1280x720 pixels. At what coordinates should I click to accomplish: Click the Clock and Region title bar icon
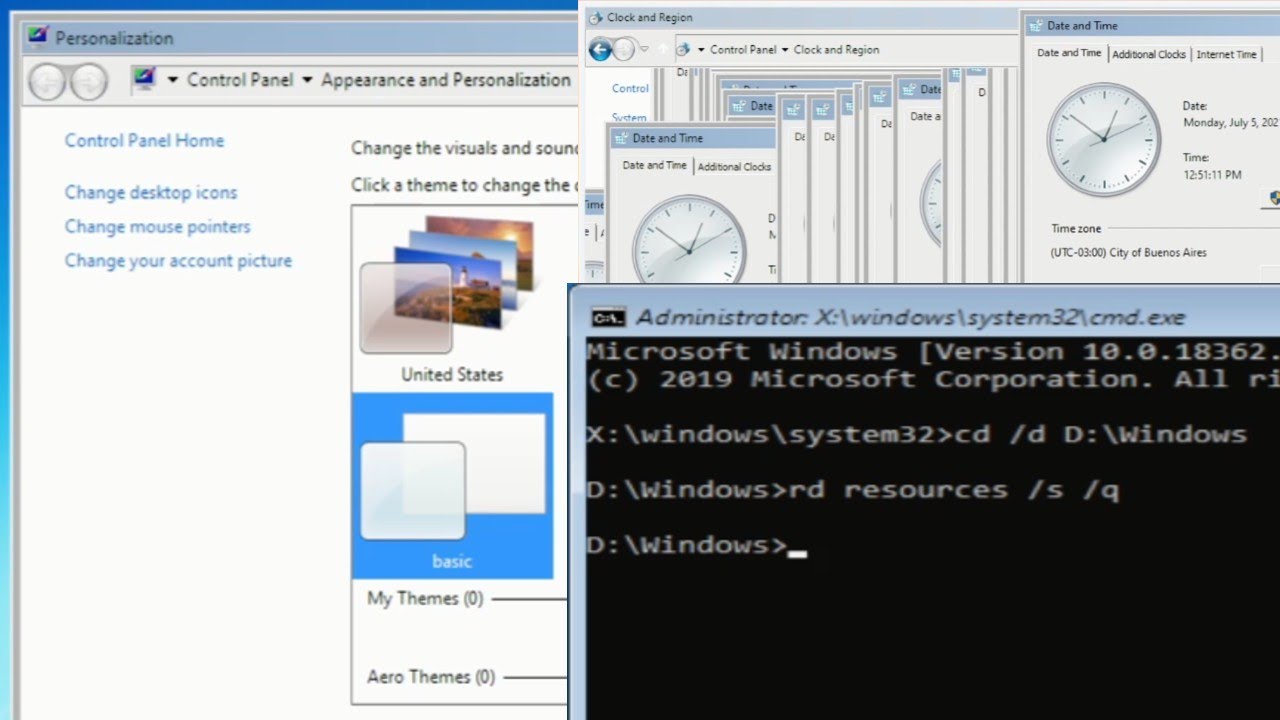point(595,17)
